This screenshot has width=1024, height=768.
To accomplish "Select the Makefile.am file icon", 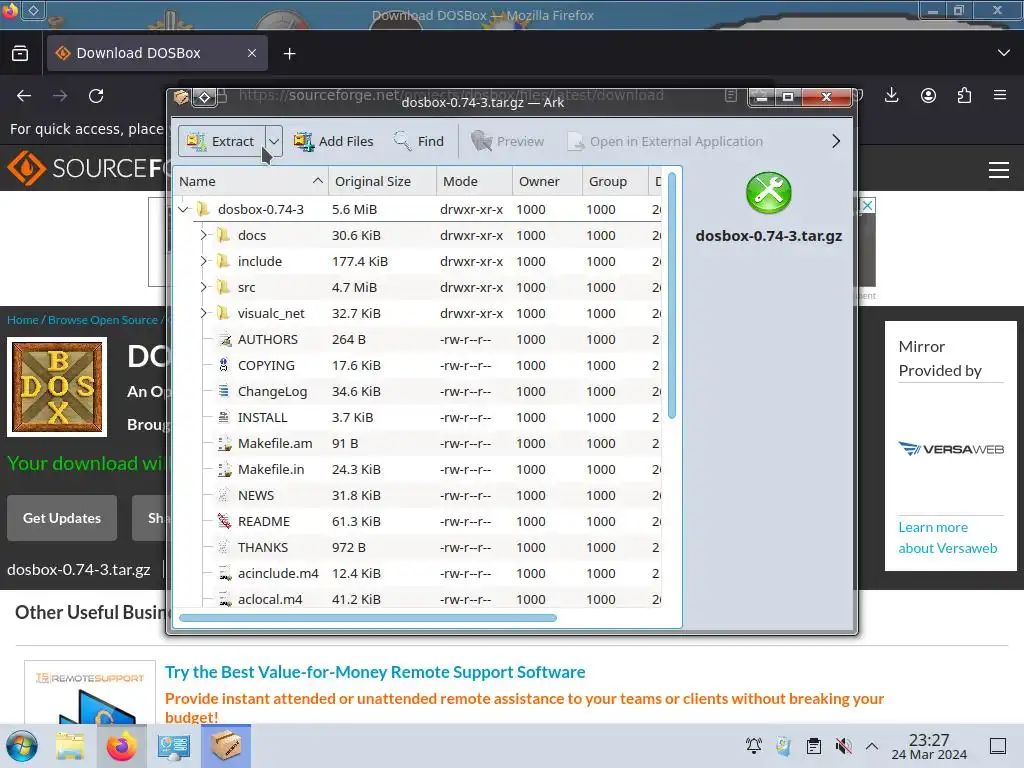I will click(225, 443).
